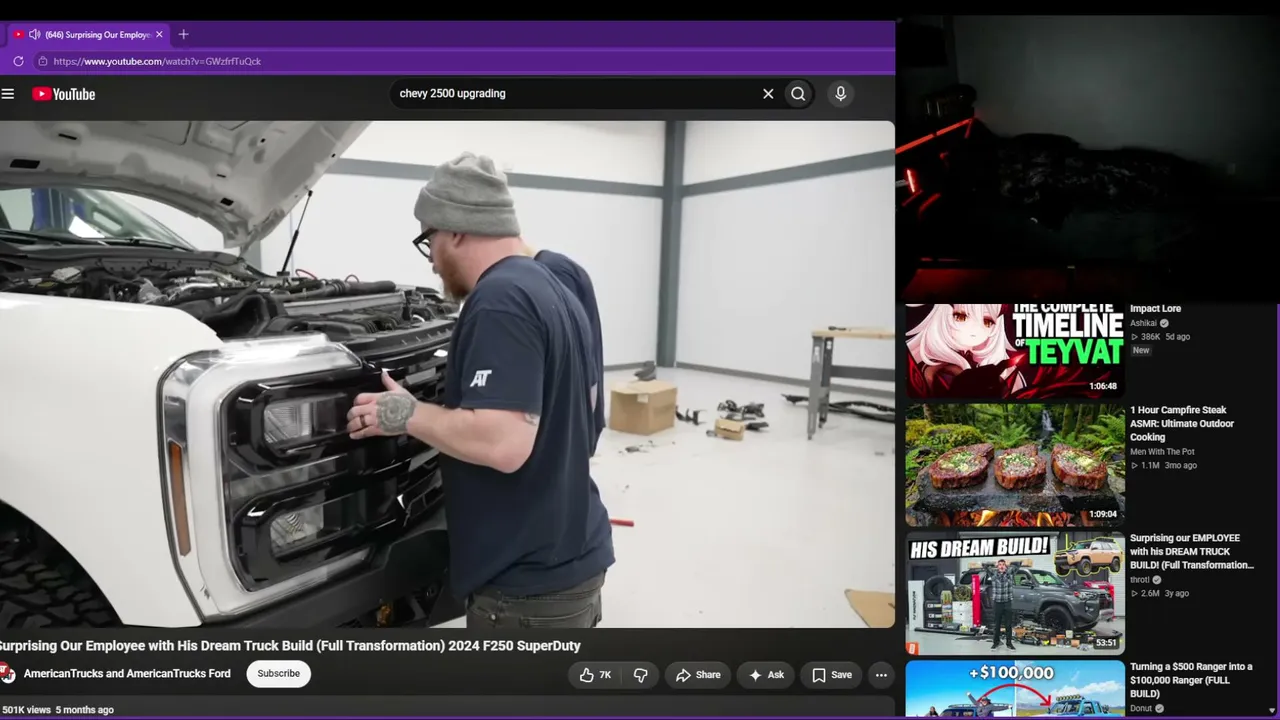Image resolution: width=1280 pixels, height=720 pixels.
Task: Start voice search with the microphone
Action: 840,94
